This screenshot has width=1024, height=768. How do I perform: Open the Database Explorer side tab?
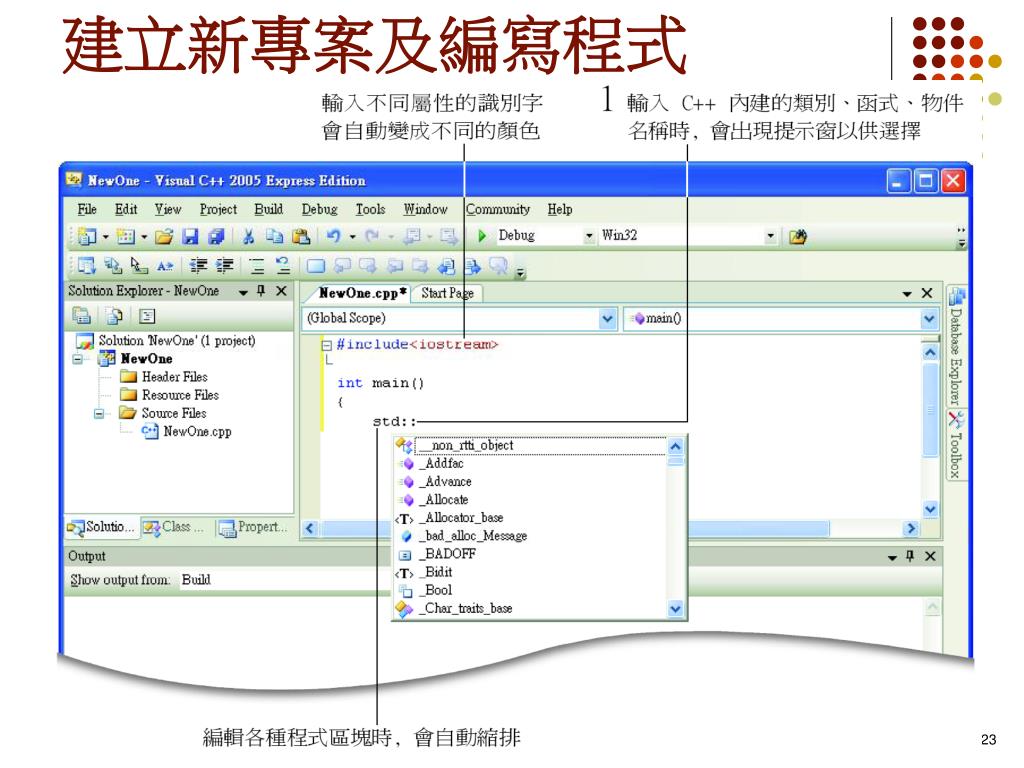click(x=956, y=347)
